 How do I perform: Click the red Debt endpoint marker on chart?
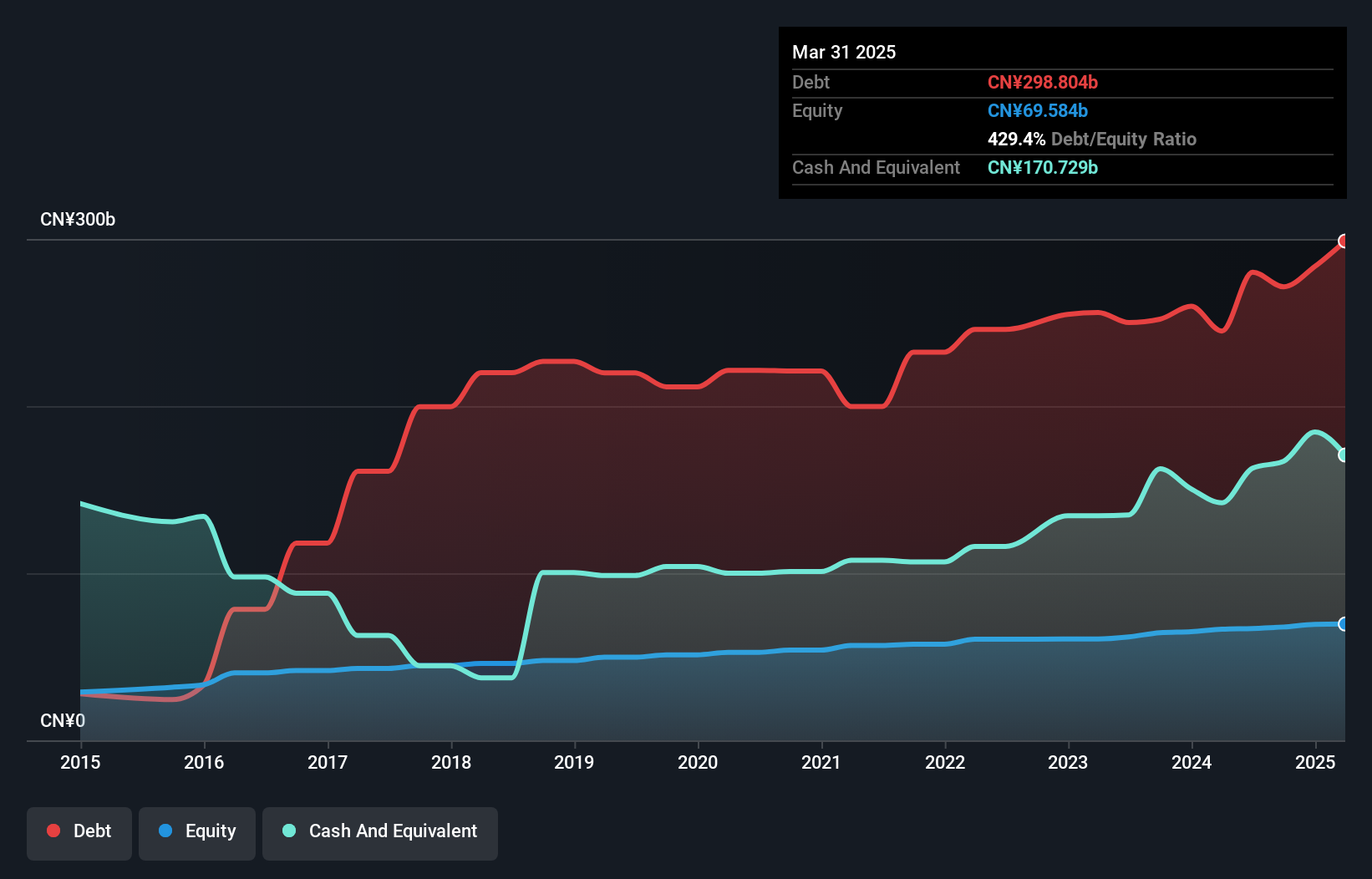pos(1344,241)
